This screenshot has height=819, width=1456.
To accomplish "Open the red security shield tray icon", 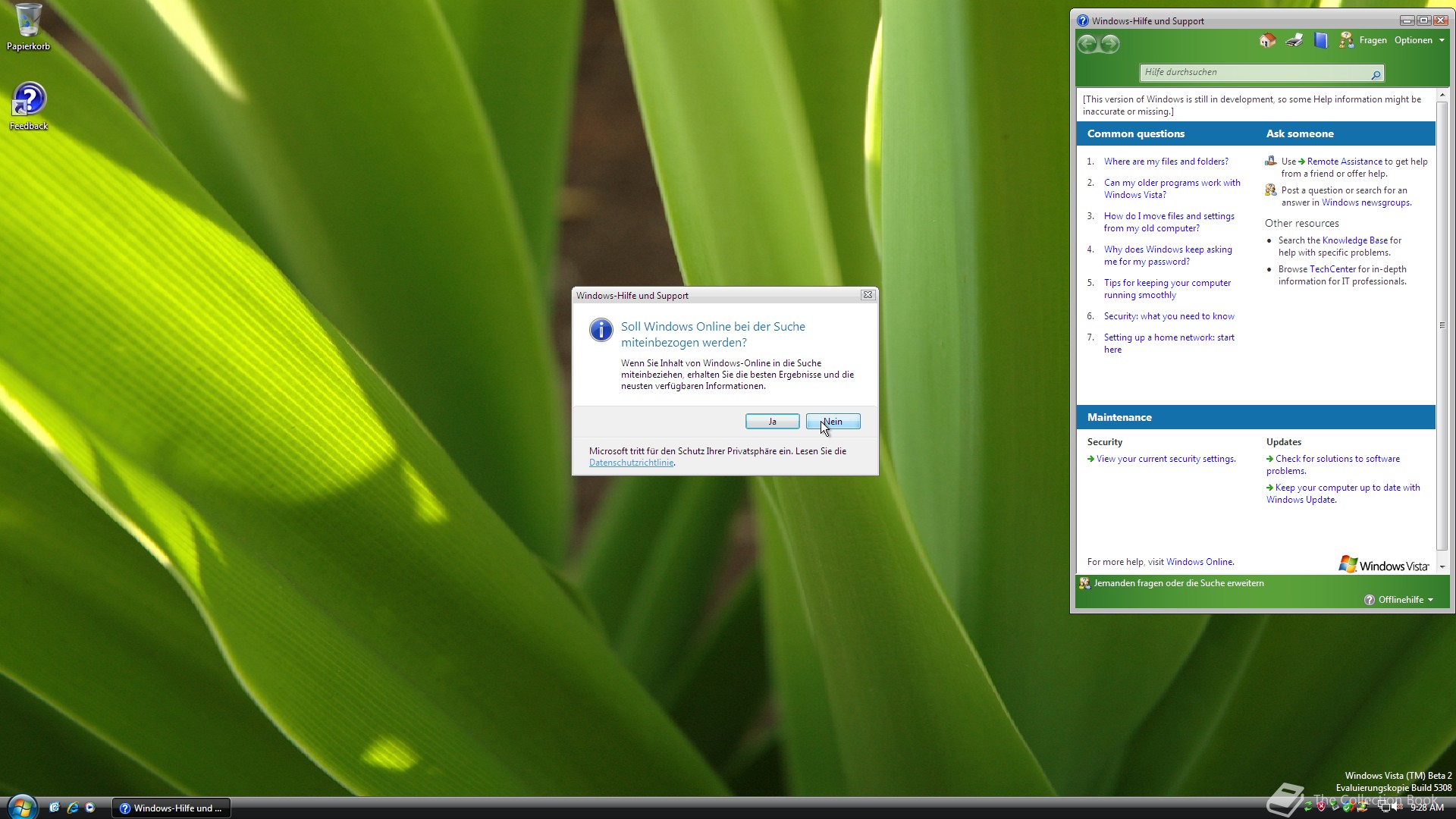I will [1322, 808].
